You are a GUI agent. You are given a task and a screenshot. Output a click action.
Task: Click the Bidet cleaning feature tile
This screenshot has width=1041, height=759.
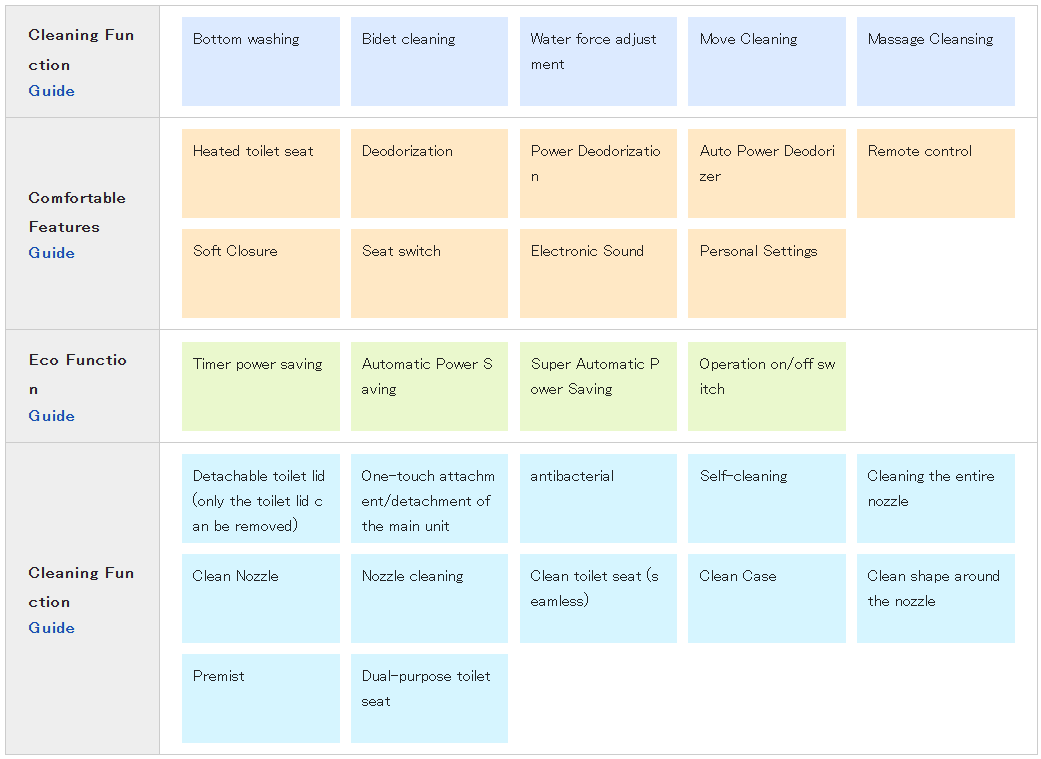tap(429, 61)
